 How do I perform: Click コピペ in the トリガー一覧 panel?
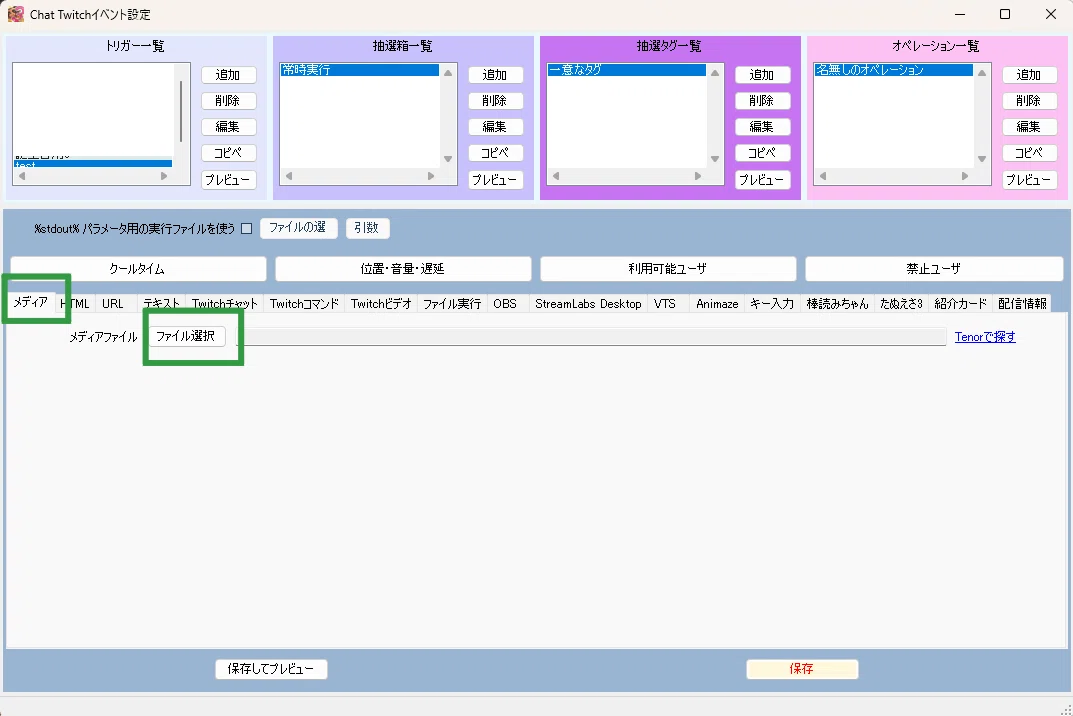click(x=229, y=153)
